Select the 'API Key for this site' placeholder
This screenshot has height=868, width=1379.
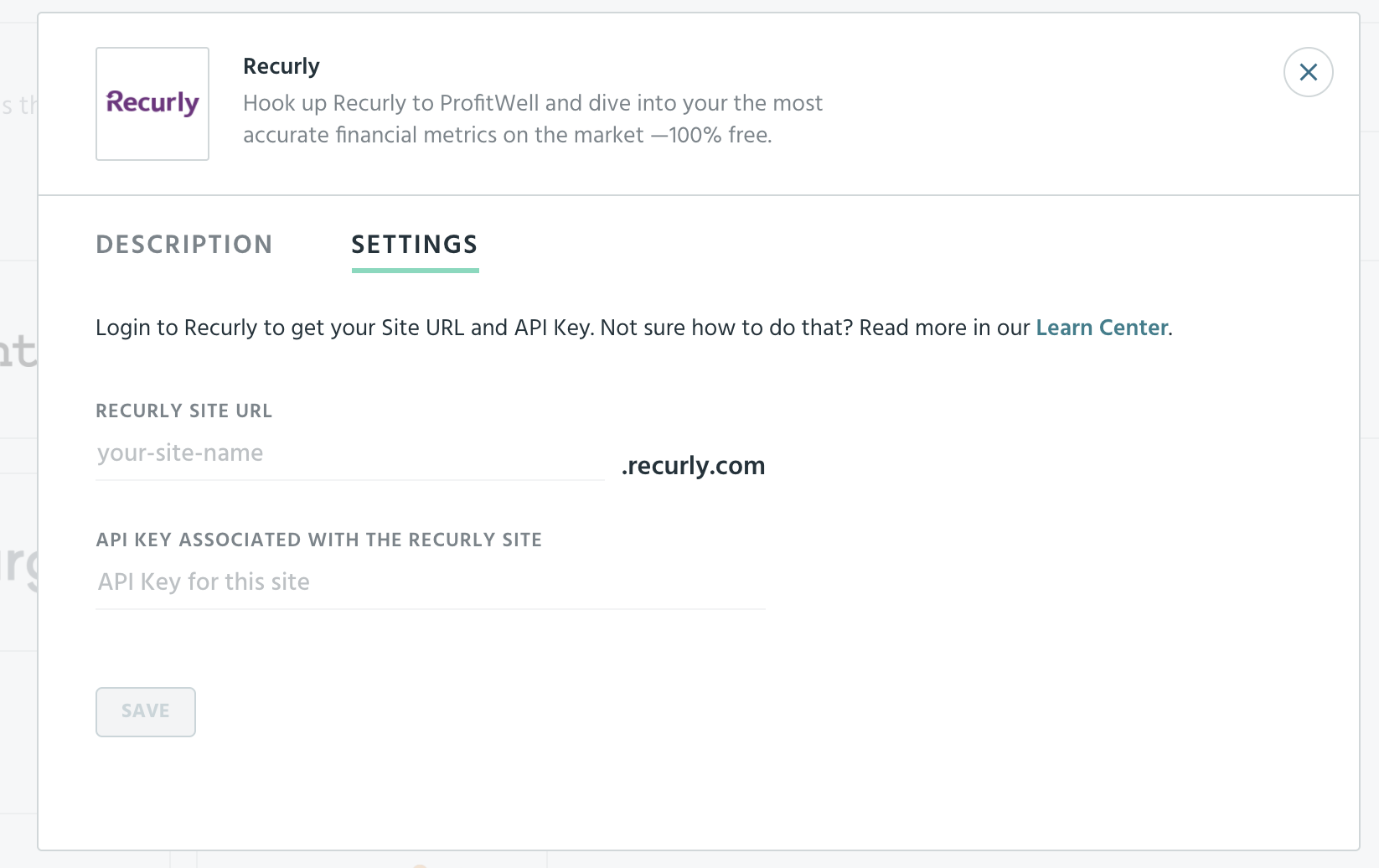pos(204,582)
